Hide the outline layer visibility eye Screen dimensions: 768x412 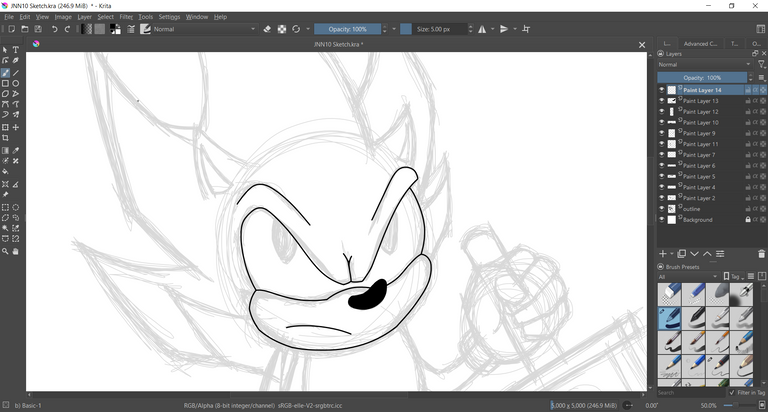click(x=662, y=209)
